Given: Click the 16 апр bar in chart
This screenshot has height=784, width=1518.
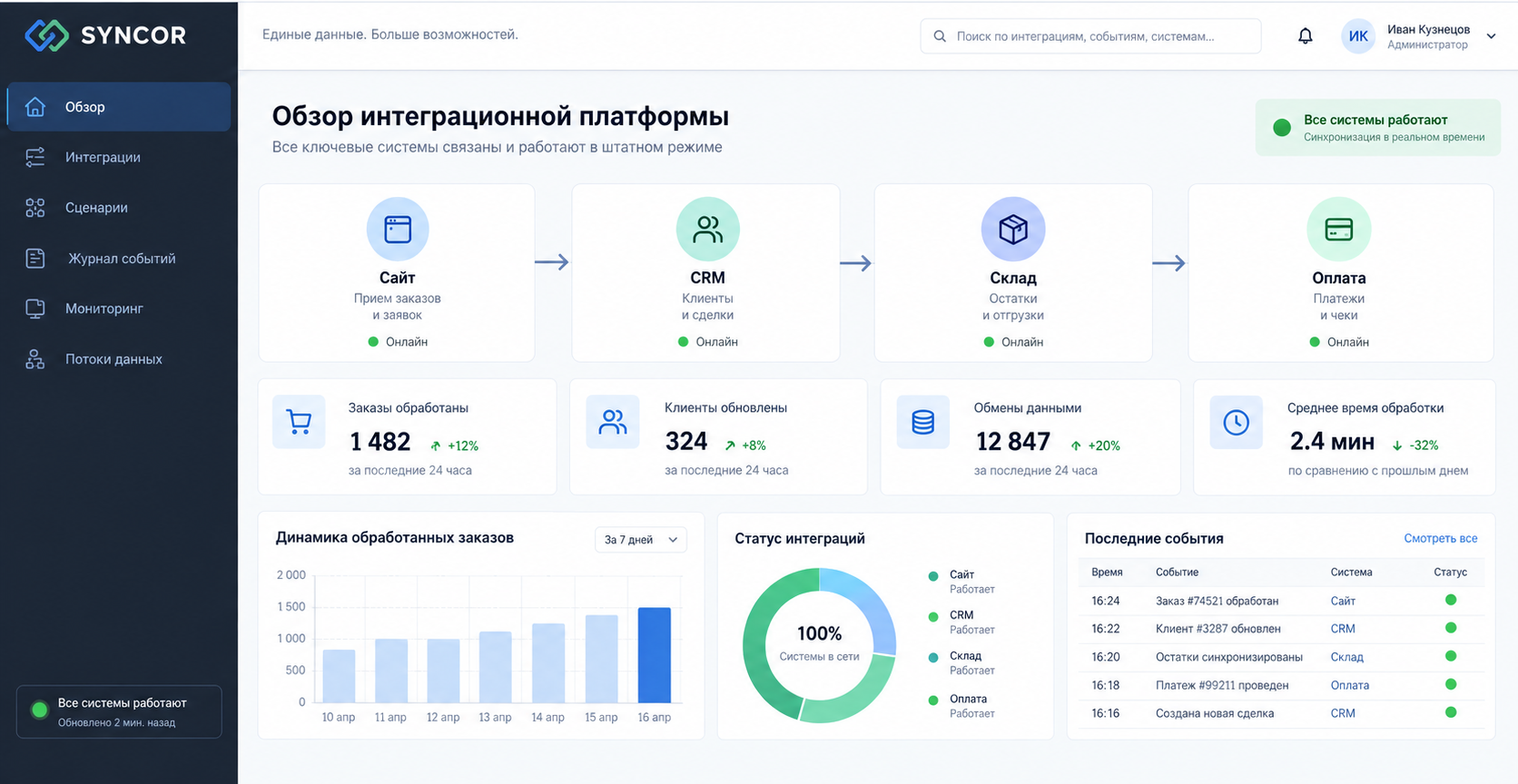Looking at the screenshot, I should (x=655, y=655).
